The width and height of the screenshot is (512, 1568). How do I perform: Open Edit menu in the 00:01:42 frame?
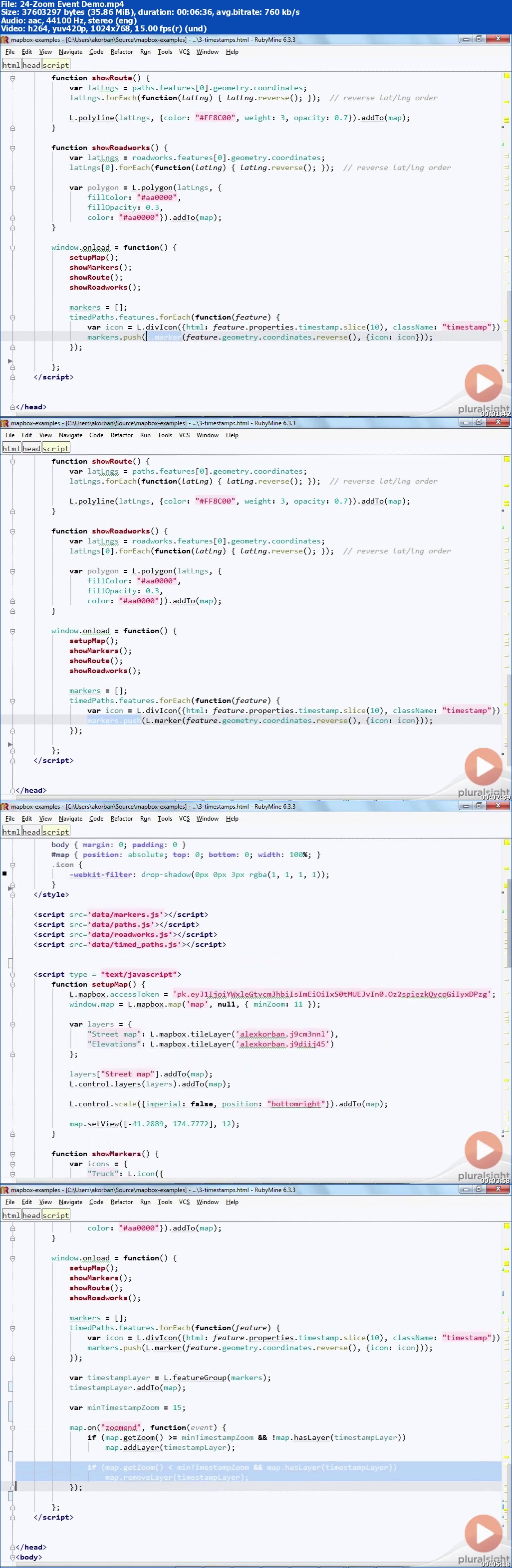[x=27, y=52]
